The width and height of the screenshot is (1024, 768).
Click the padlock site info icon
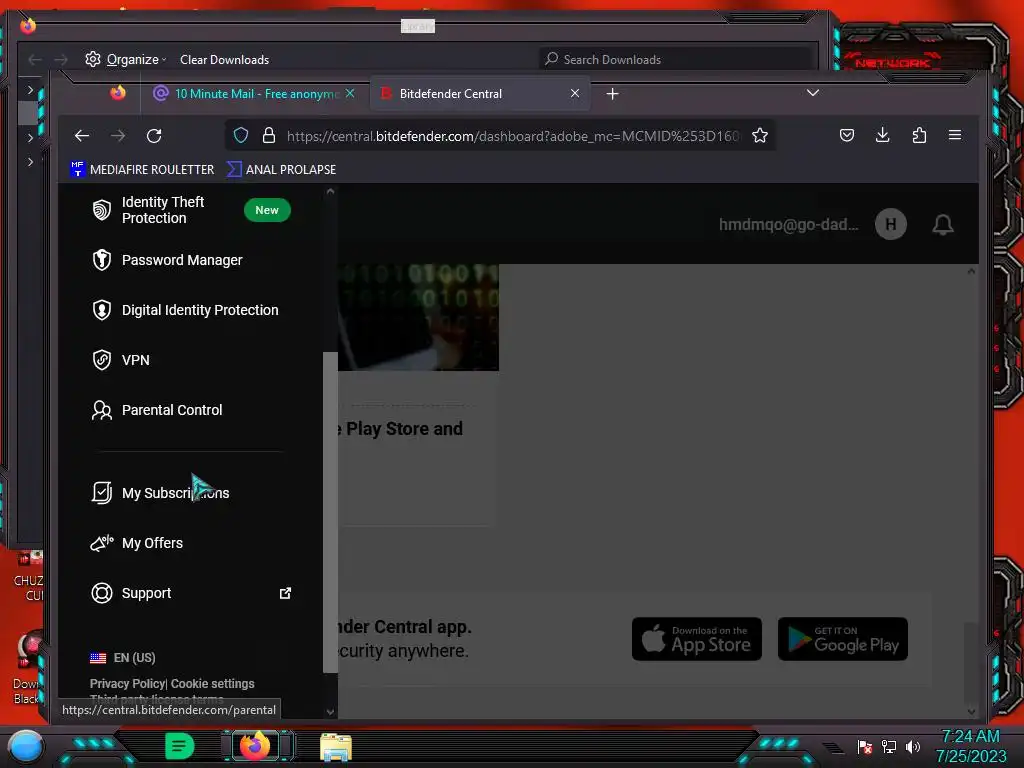pyautogui.click(x=268, y=135)
